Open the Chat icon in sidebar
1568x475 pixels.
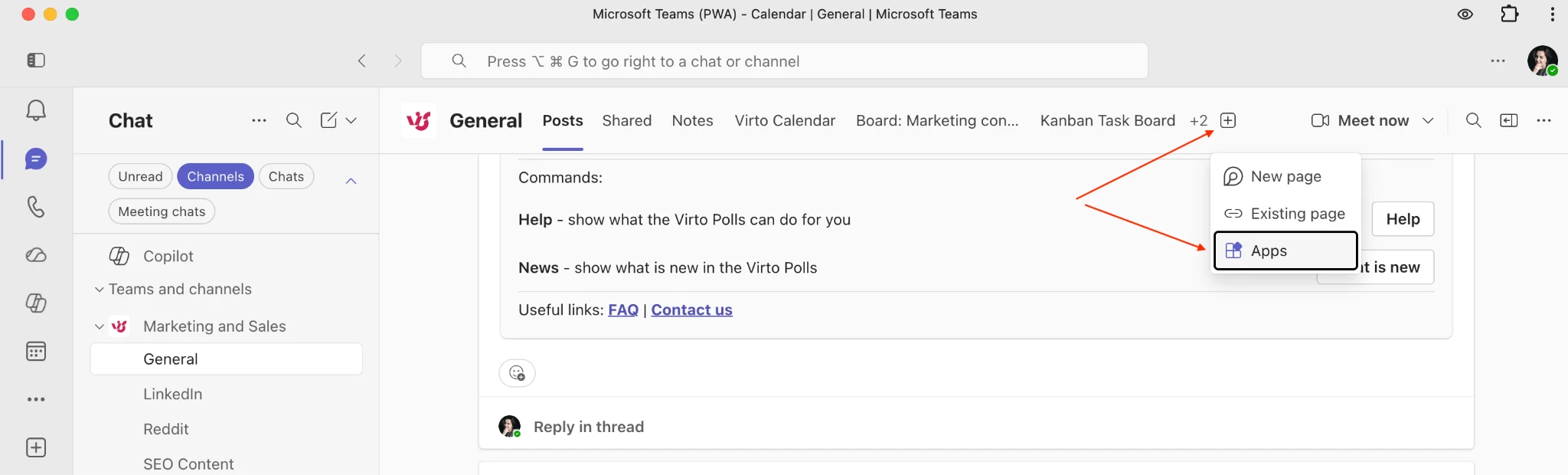click(x=36, y=159)
